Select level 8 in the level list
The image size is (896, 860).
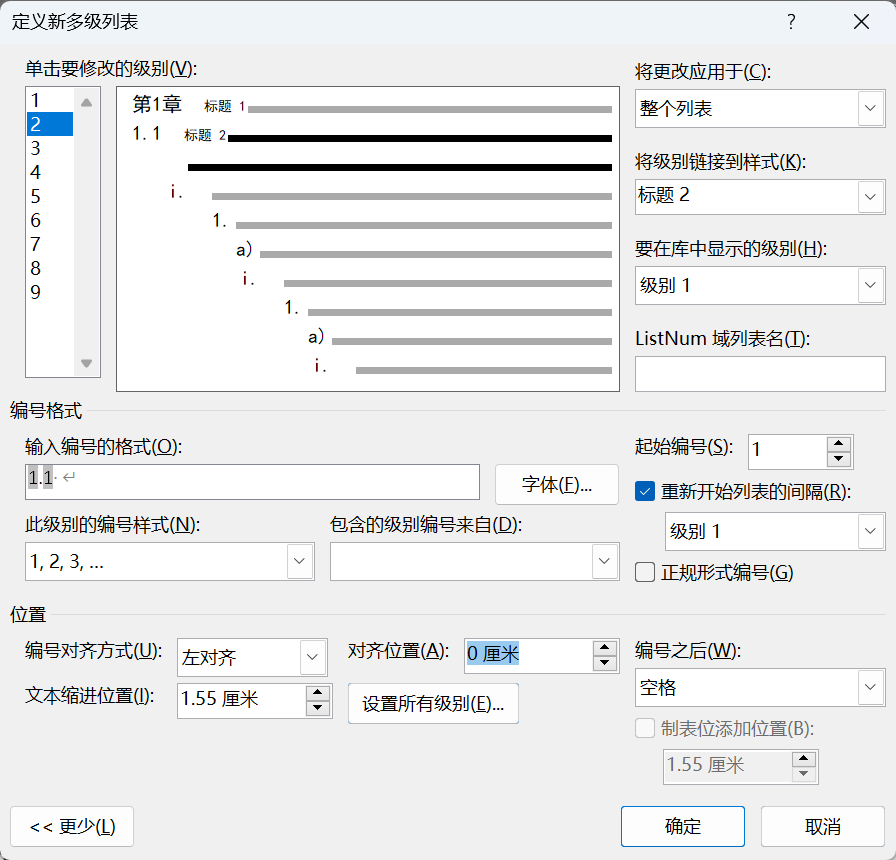[50, 268]
